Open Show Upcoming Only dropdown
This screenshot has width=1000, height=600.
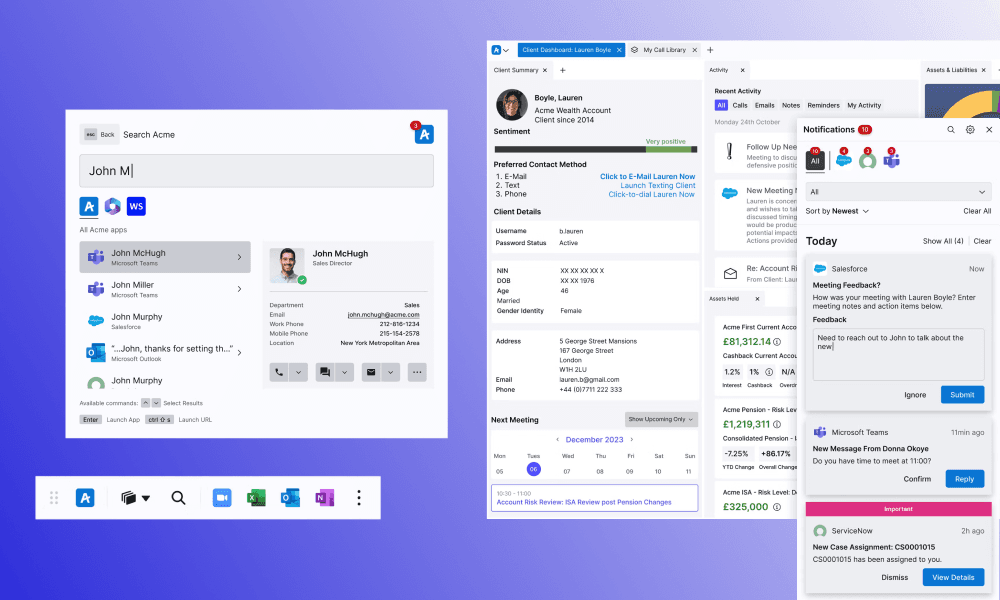tap(661, 420)
